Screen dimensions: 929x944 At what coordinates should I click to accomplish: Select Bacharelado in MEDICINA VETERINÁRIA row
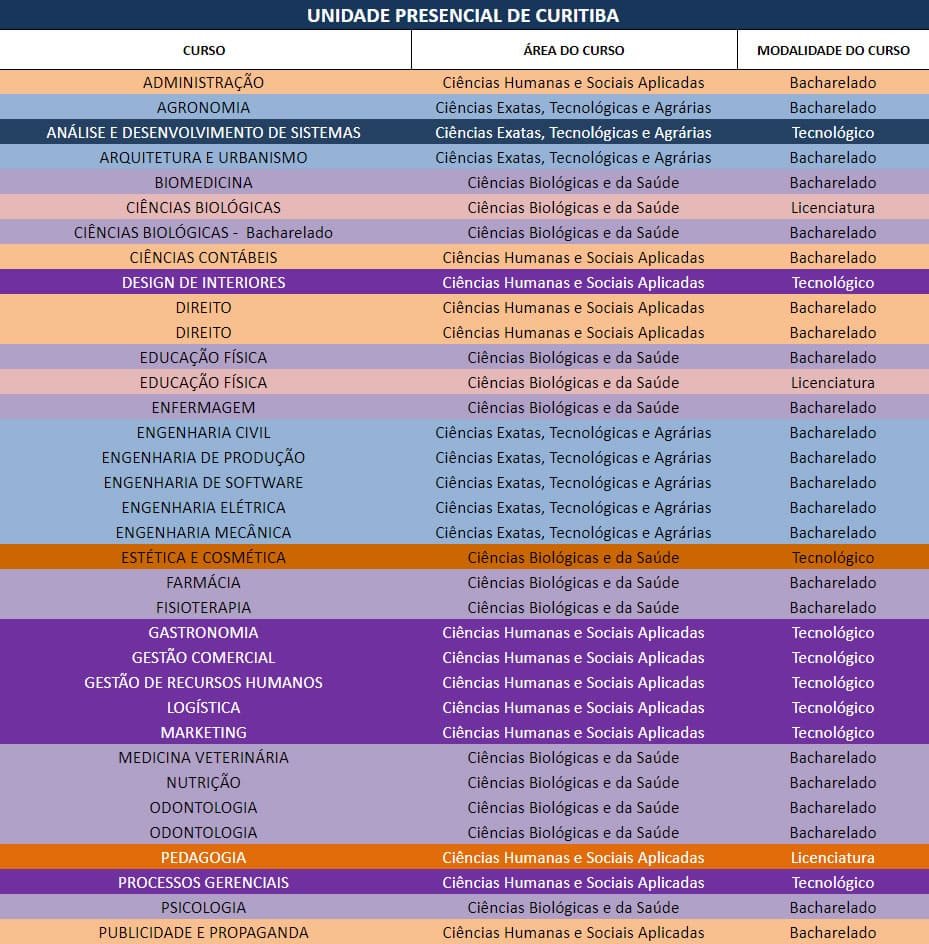click(833, 757)
